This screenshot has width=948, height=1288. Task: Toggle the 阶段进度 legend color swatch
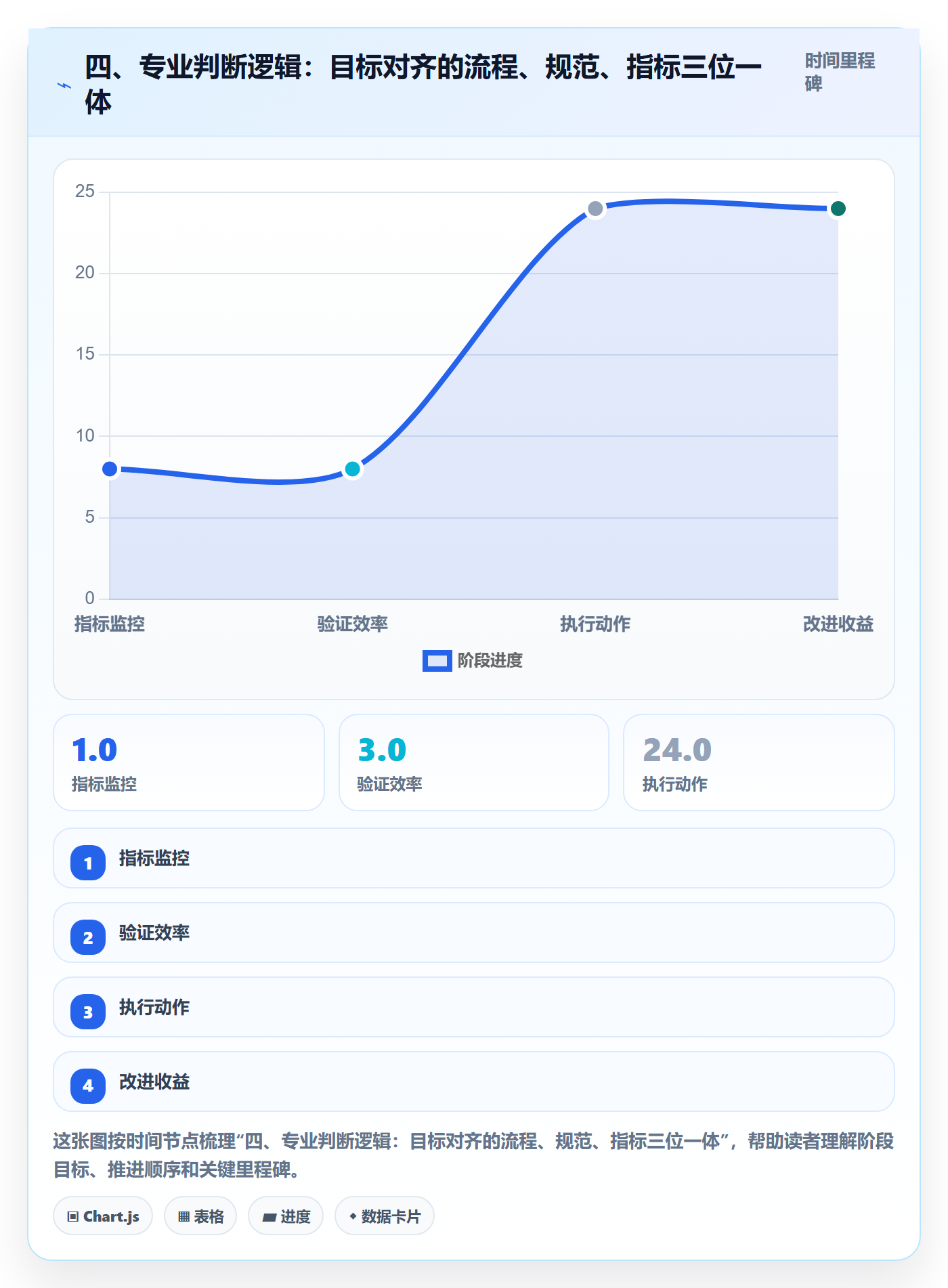tap(437, 660)
